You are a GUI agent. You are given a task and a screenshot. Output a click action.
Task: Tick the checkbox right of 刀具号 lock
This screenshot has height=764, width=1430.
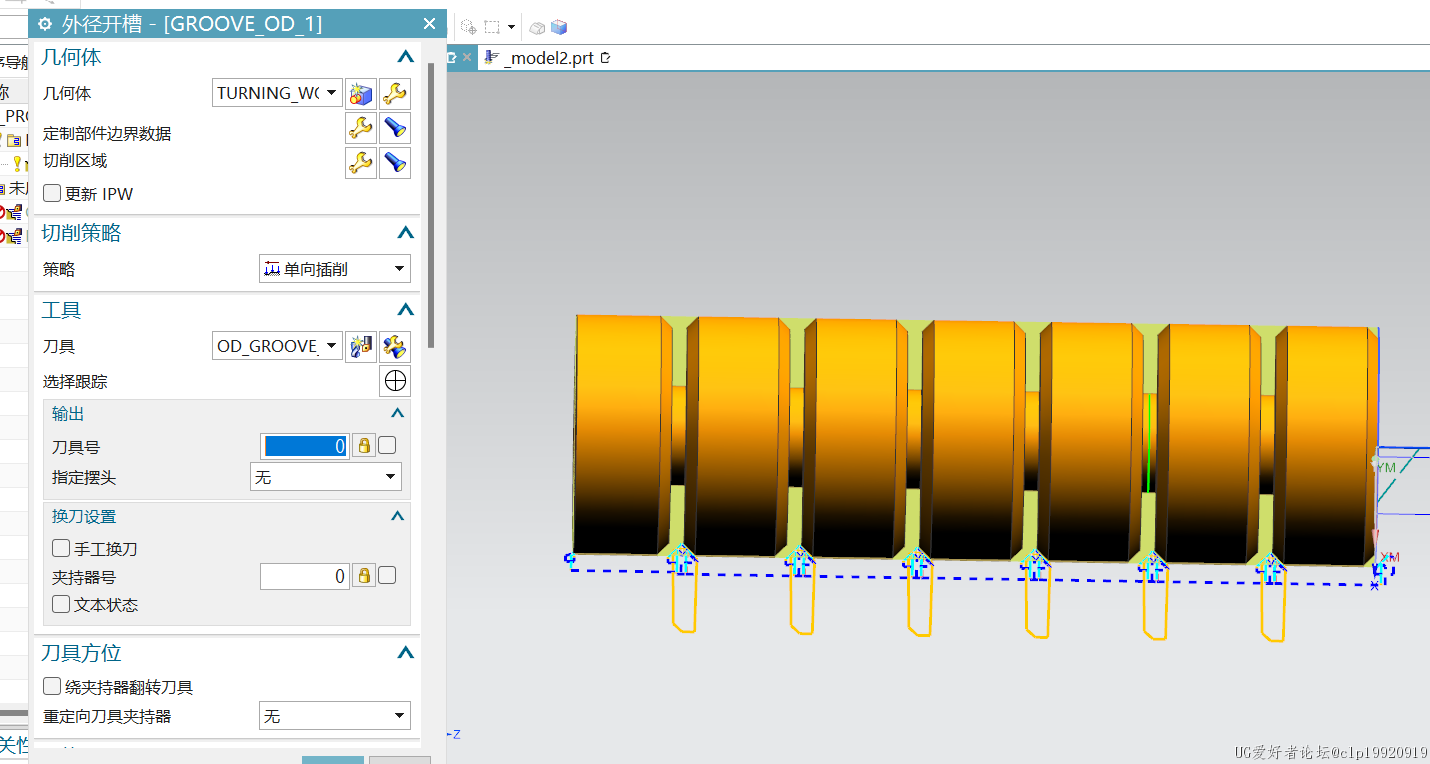tap(387, 445)
